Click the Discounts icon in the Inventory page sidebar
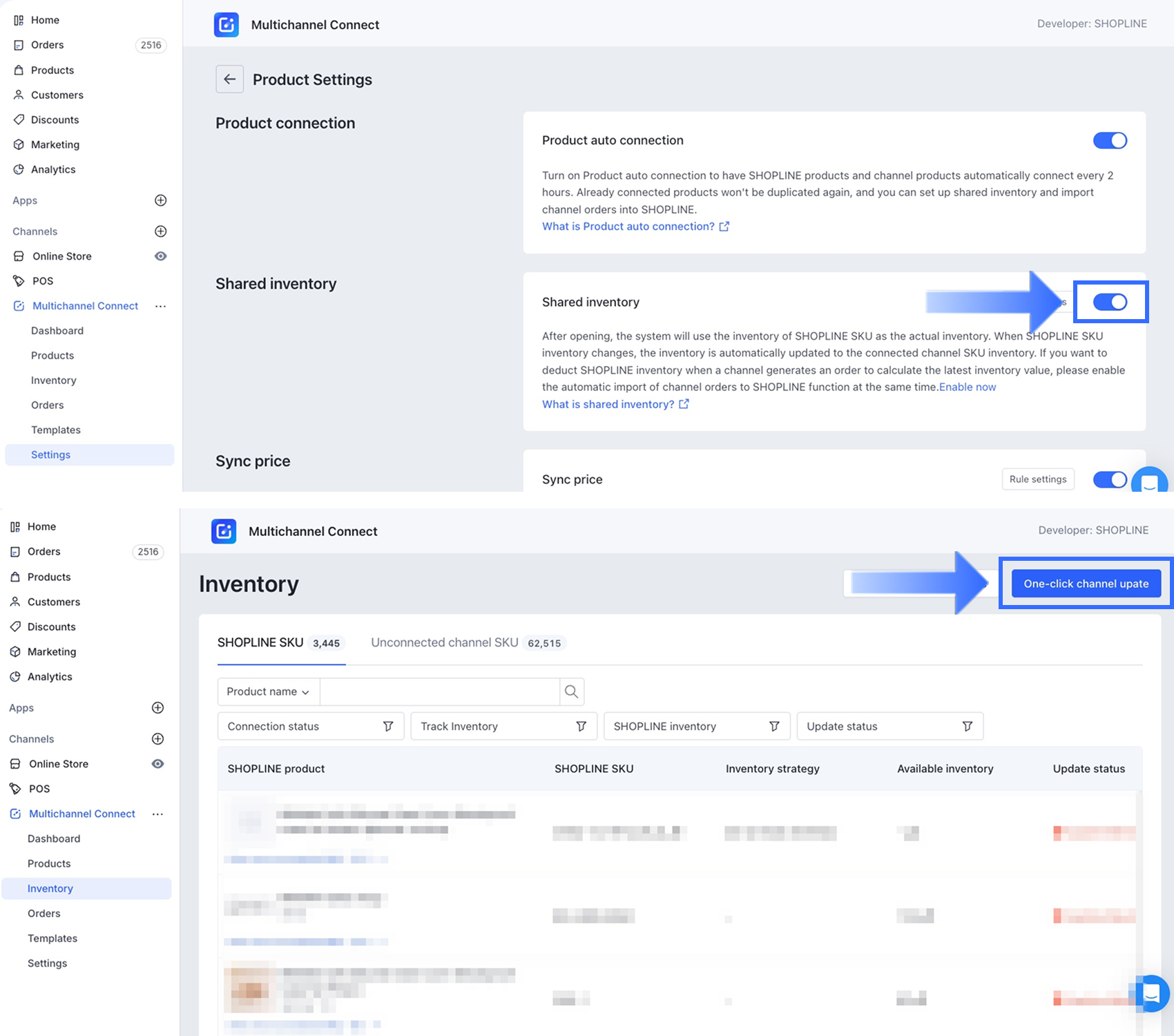Image resolution: width=1174 pixels, height=1036 pixels. (x=15, y=626)
